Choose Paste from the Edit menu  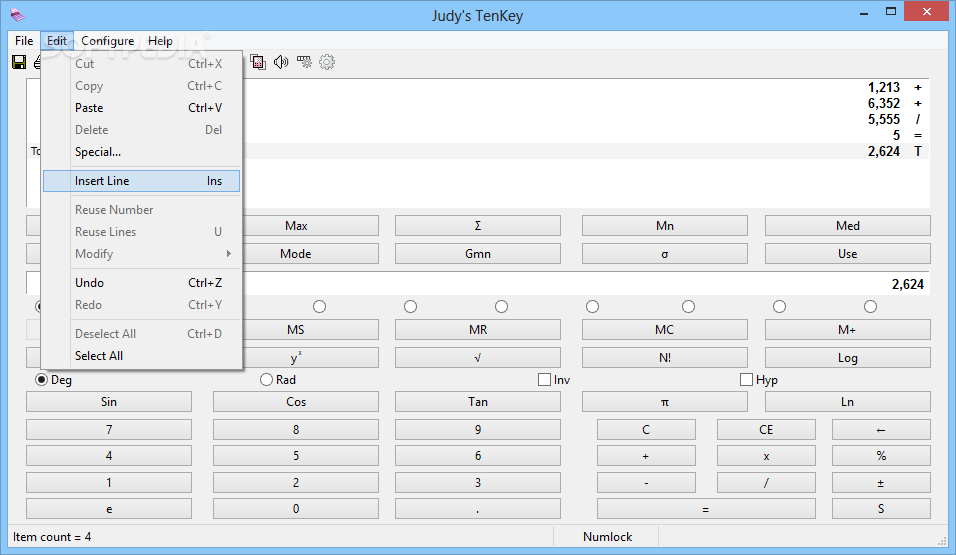click(x=141, y=108)
